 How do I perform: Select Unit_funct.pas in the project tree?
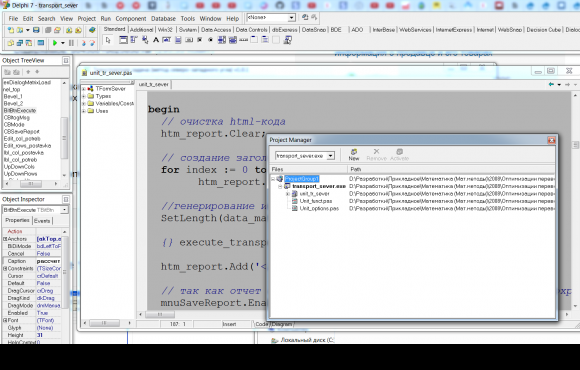tap(316, 201)
